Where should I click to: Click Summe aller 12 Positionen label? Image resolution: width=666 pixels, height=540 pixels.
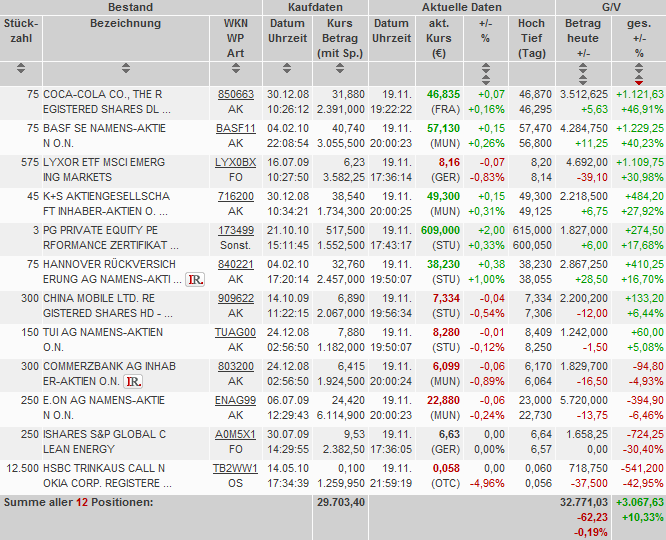tap(79, 502)
